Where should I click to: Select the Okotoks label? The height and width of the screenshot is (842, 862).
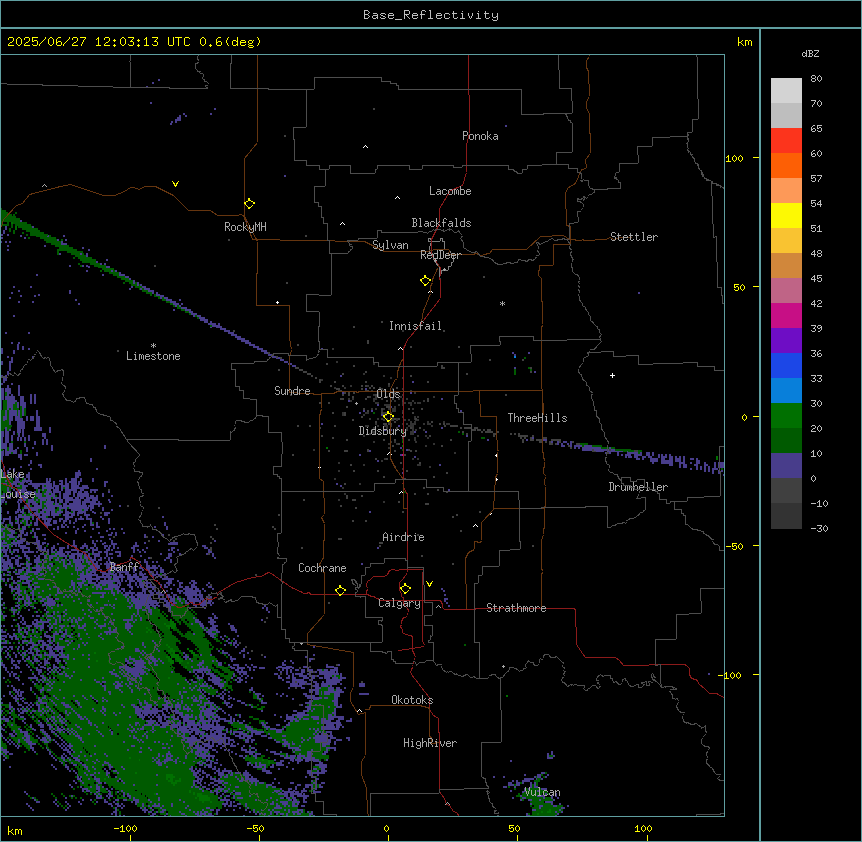click(412, 700)
